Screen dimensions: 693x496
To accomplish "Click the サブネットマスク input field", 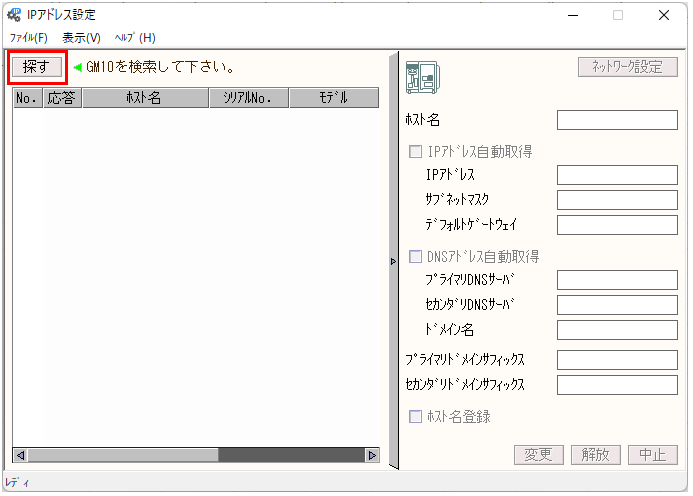I will (617, 200).
